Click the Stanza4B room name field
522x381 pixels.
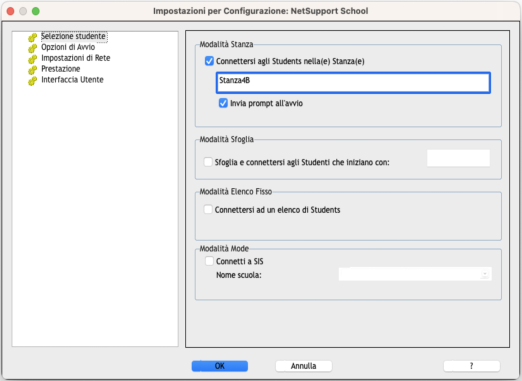[x=353, y=82]
